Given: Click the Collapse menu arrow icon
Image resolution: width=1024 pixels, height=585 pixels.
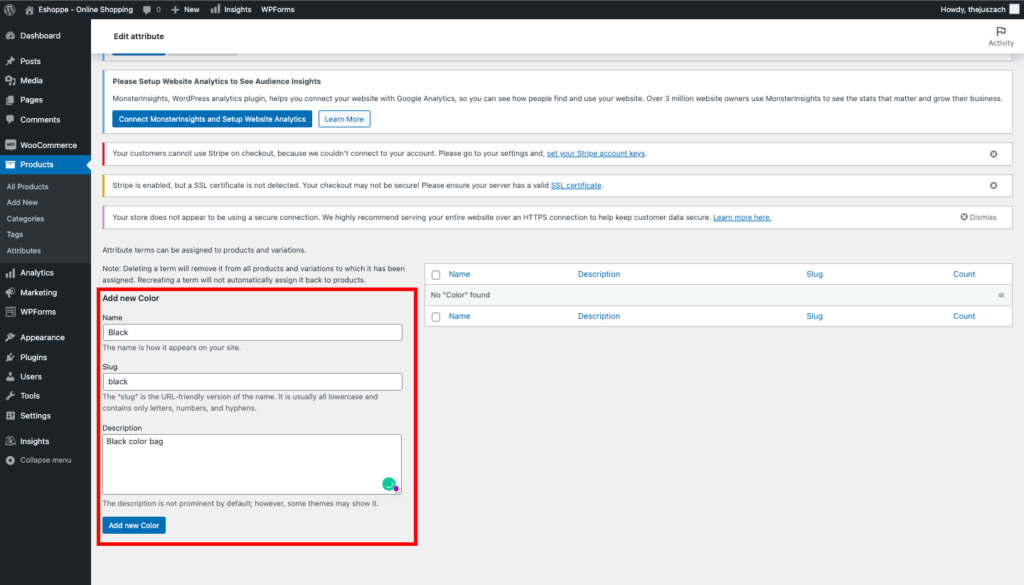Looking at the screenshot, I should coord(10,460).
